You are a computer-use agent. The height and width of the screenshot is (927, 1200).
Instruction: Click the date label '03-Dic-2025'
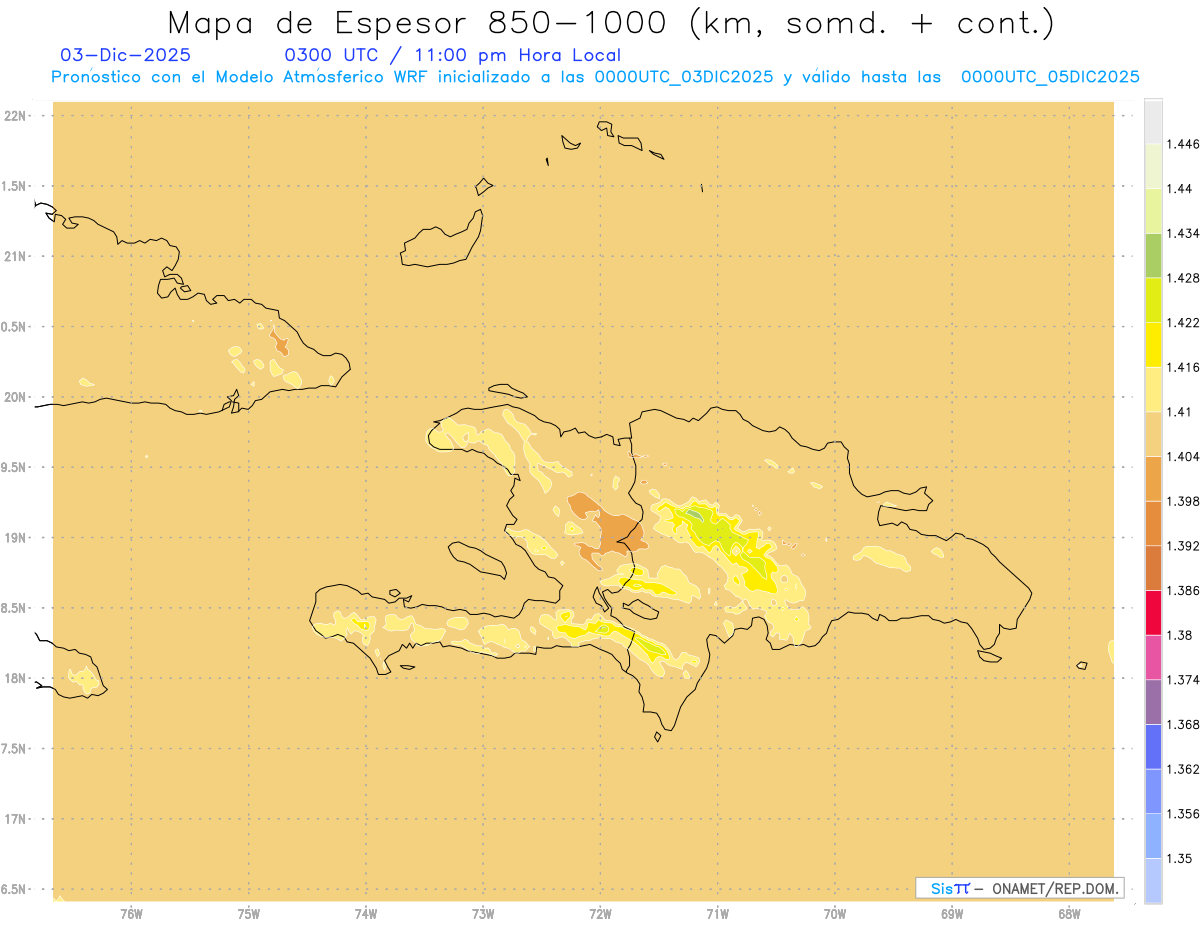coord(125,55)
